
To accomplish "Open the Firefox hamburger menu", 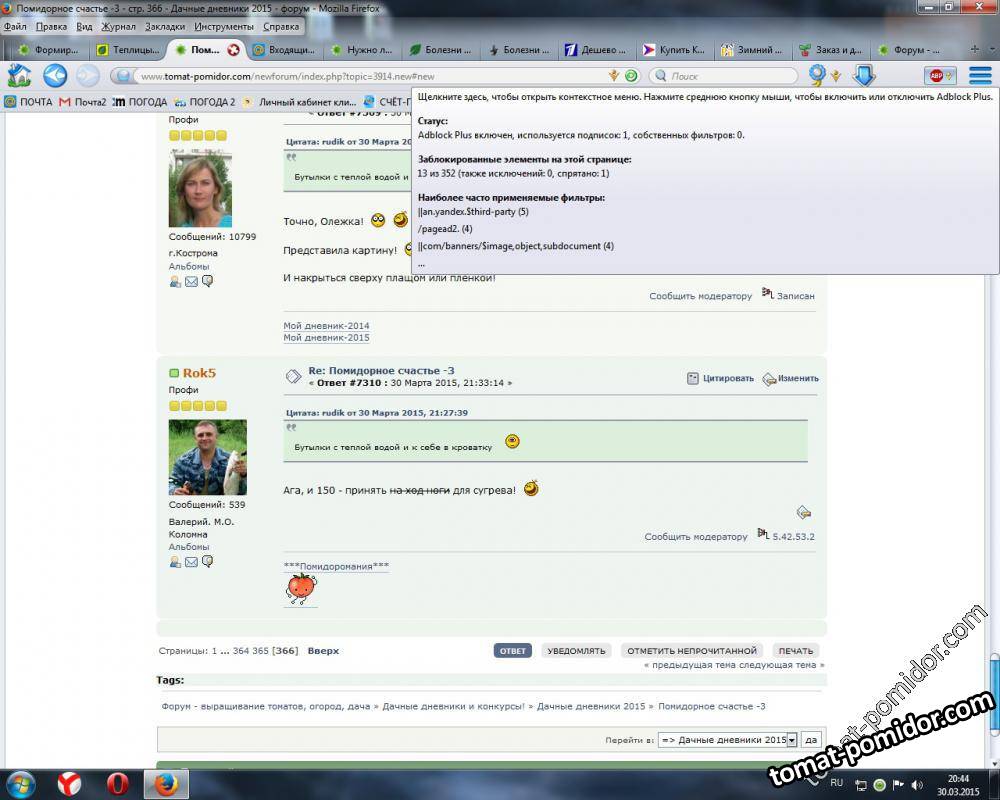I will (980, 75).
